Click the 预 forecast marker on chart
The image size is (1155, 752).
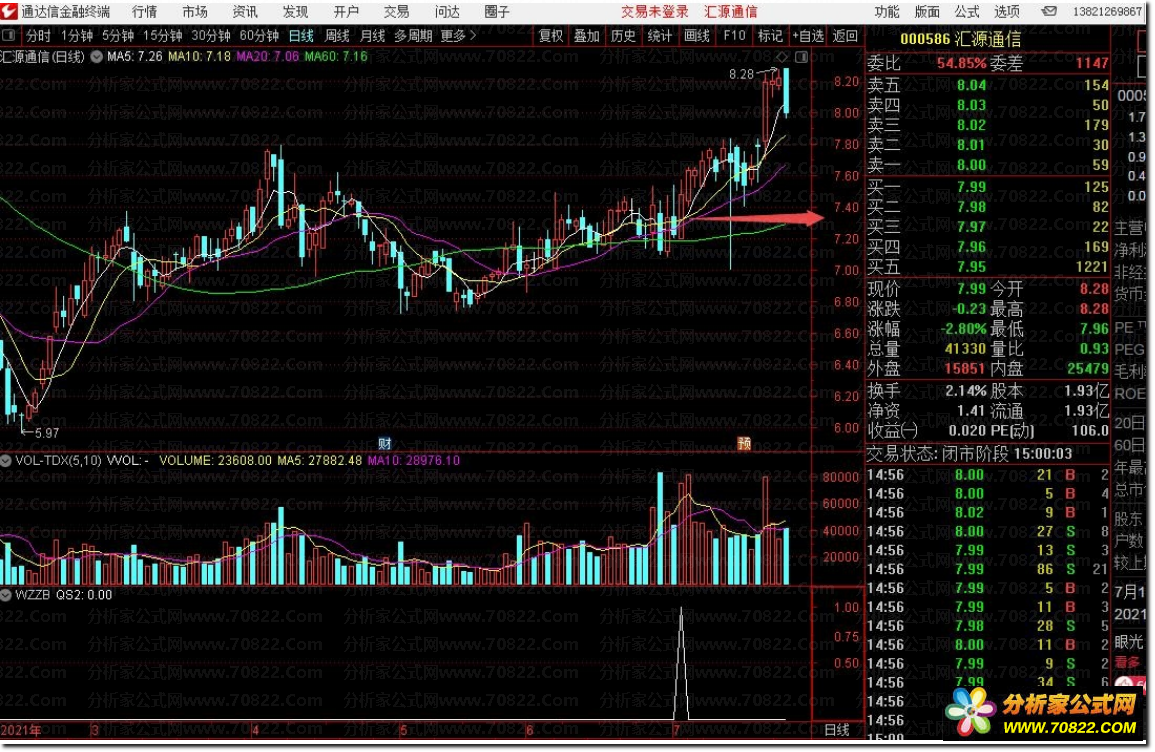pyautogui.click(x=744, y=443)
